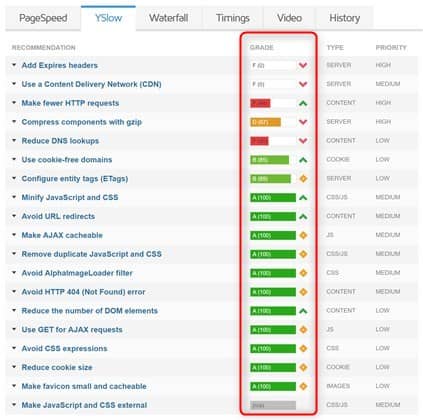423x420 pixels.
Task: Click the TYPE column header
Action: click(335, 48)
